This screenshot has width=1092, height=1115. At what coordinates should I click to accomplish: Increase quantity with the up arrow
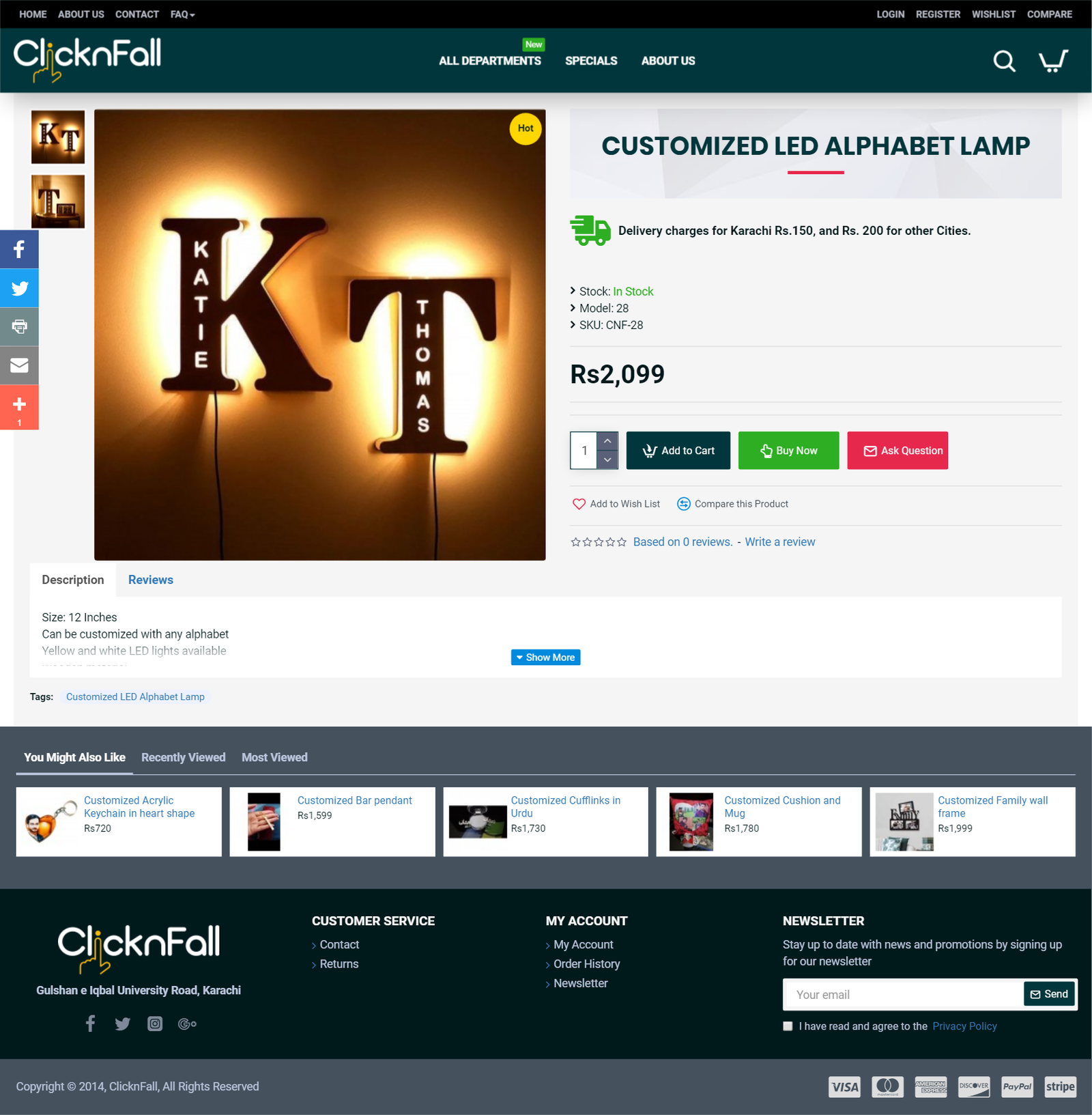click(607, 441)
